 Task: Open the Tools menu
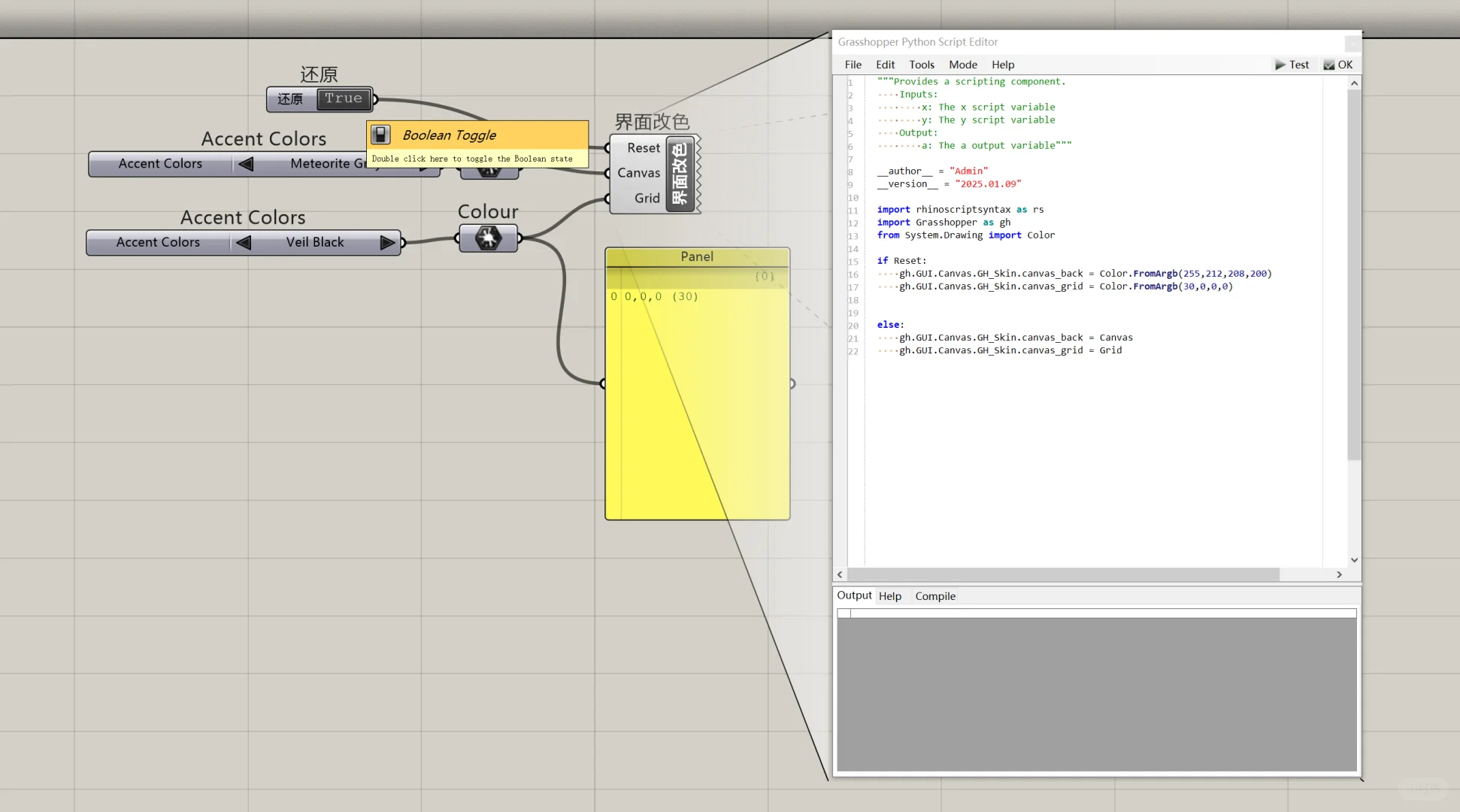point(921,65)
